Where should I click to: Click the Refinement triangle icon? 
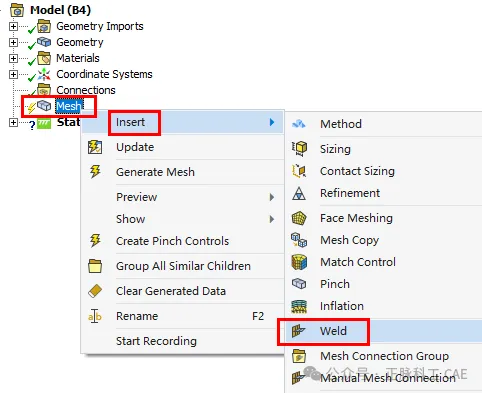pos(299,193)
